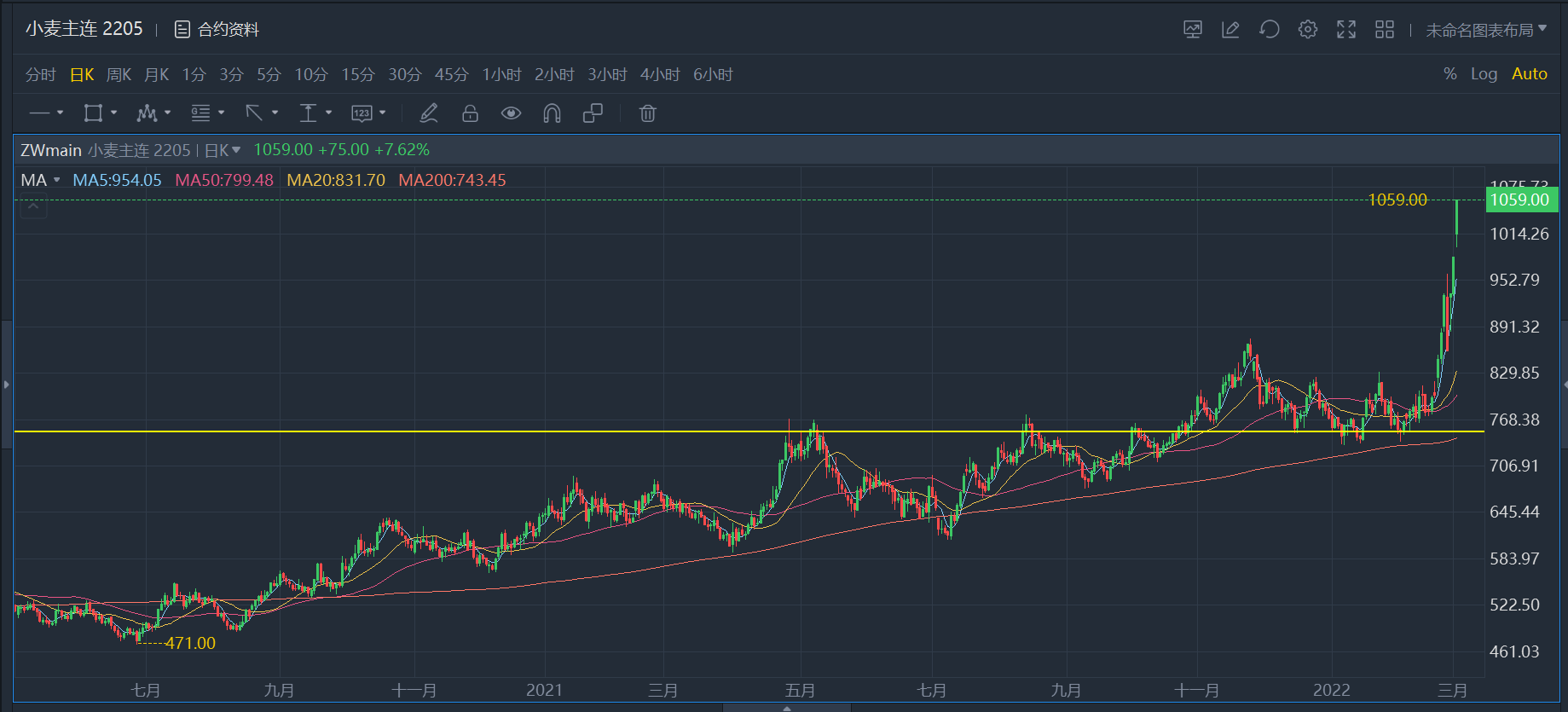
Task: Enable Log scale on price axis
Action: [x=1484, y=74]
